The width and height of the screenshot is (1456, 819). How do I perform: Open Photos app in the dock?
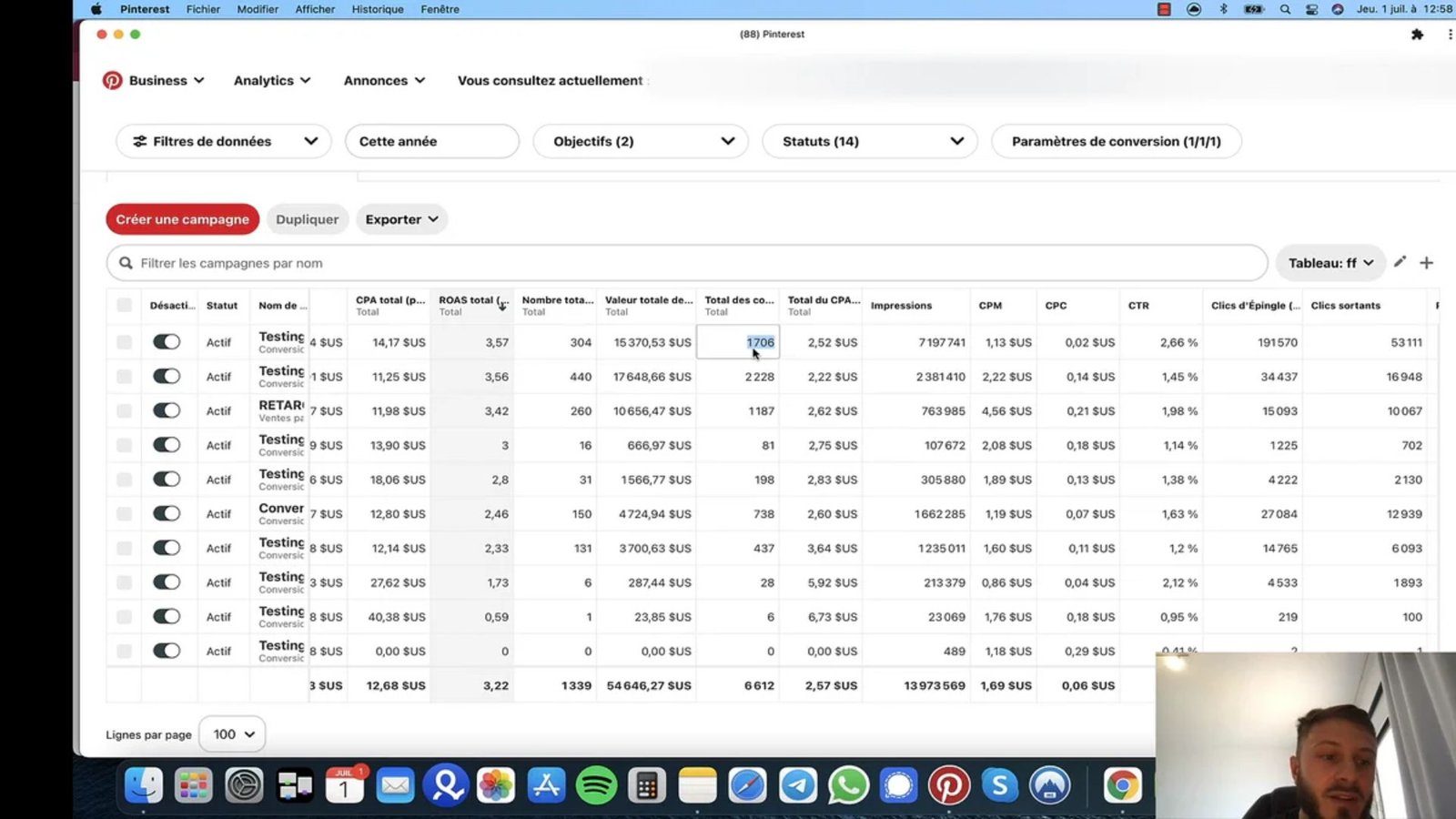(496, 785)
